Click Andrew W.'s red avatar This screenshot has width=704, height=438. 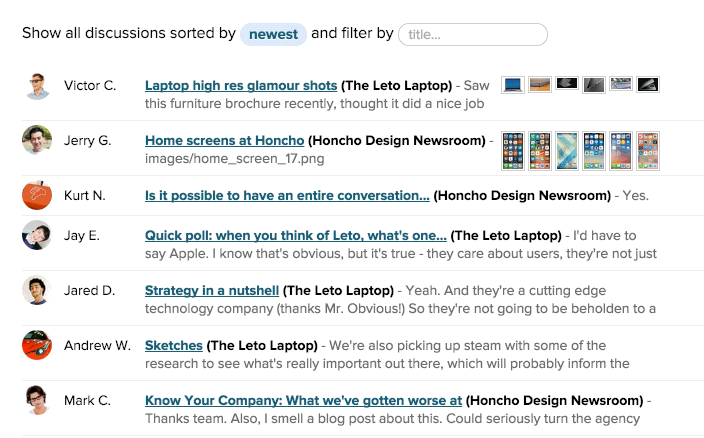tap(37, 346)
